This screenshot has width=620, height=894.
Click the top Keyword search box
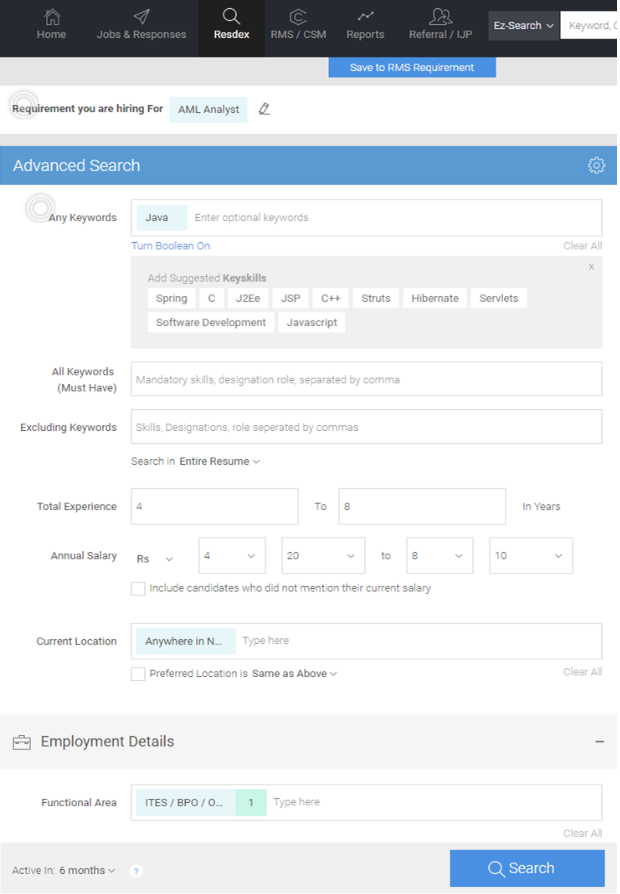(x=589, y=26)
